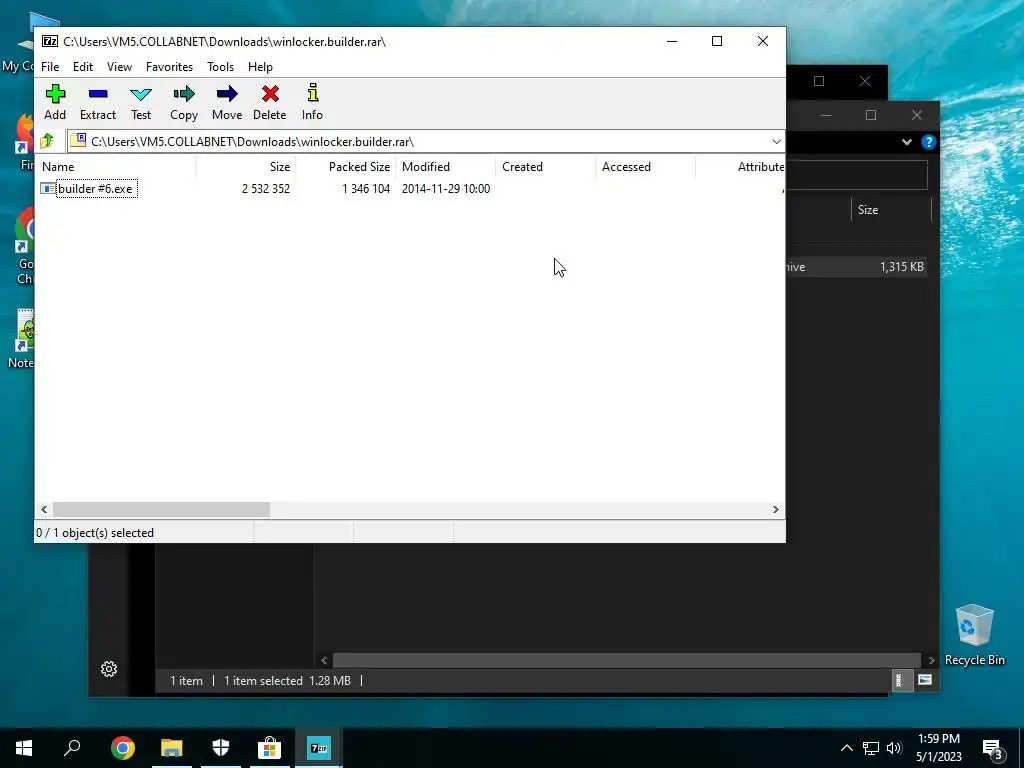Screen dimensions: 1024x768
Task: Open the volume speaker tray icon
Action: 894,748
